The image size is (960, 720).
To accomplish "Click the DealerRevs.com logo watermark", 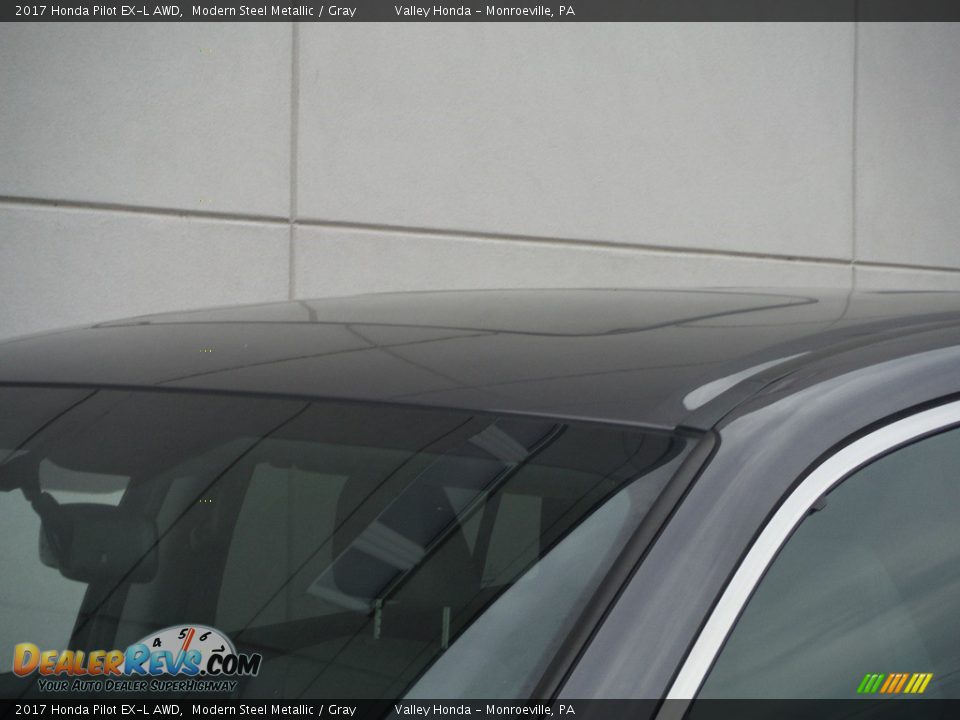I will (136, 661).
